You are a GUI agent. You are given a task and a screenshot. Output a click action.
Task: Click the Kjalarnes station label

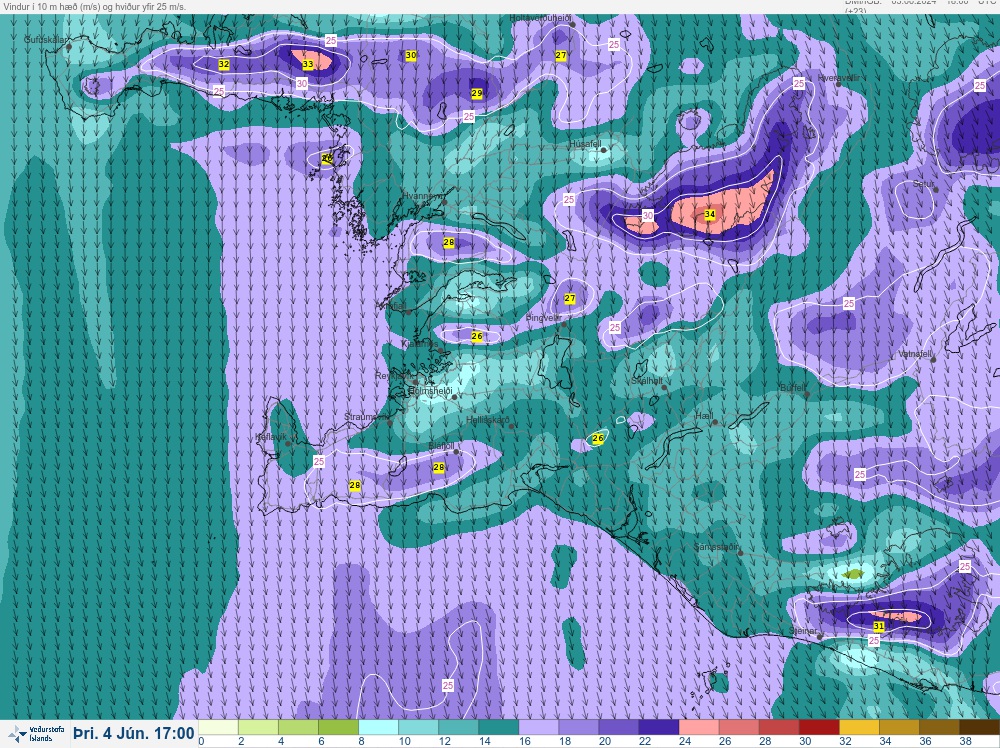point(420,344)
